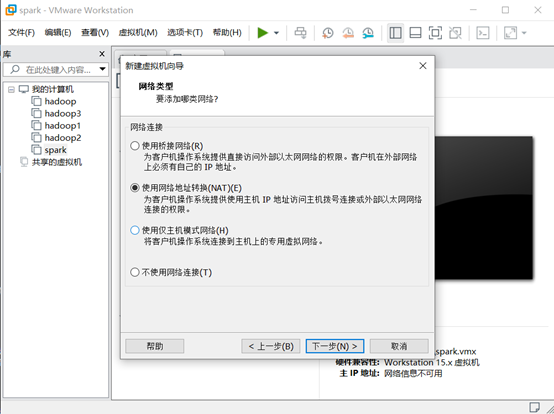554x414 pixels.
Task: Open the snapshot manager icon
Action: (x=368, y=33)
